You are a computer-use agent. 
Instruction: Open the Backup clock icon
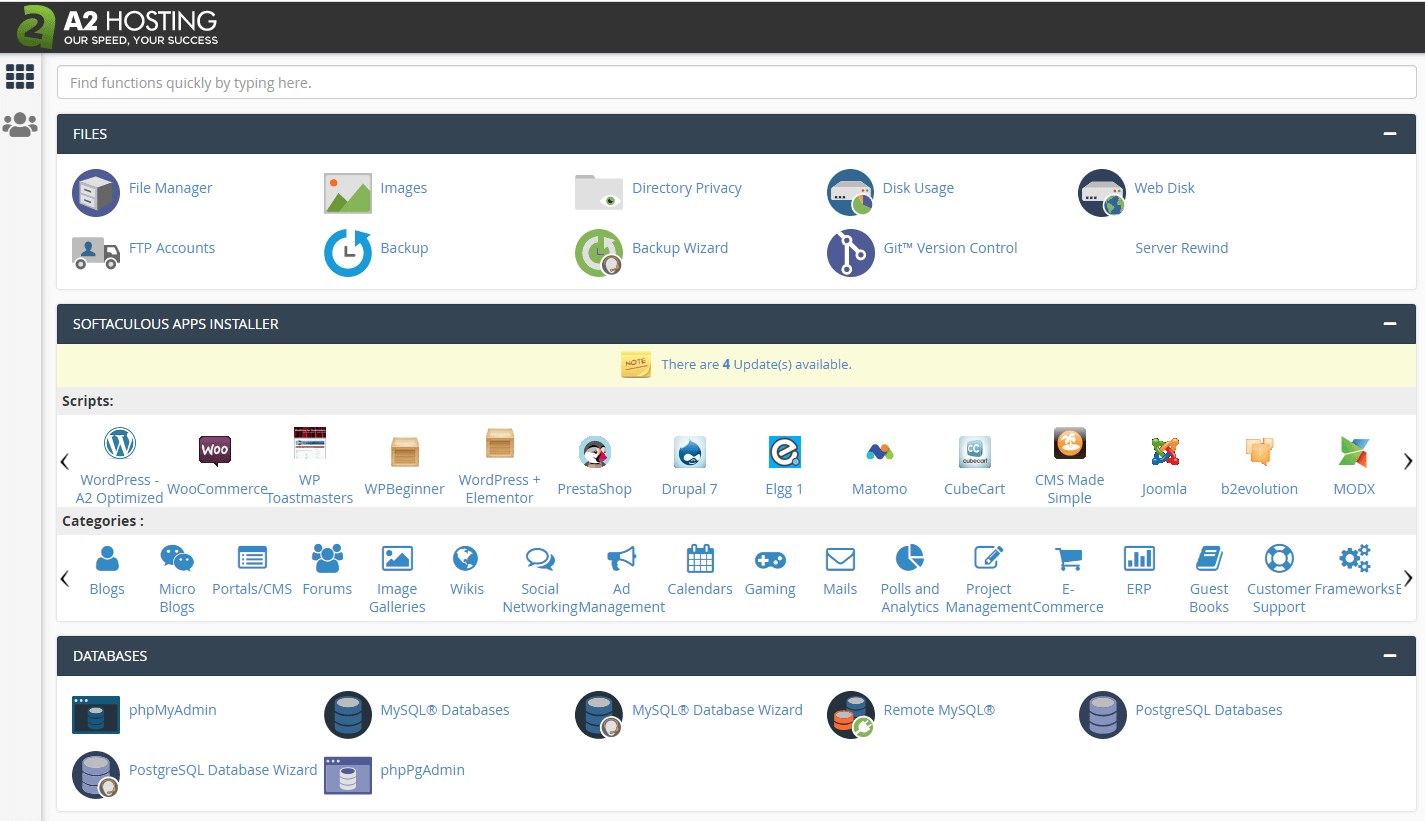coord(348,253)
